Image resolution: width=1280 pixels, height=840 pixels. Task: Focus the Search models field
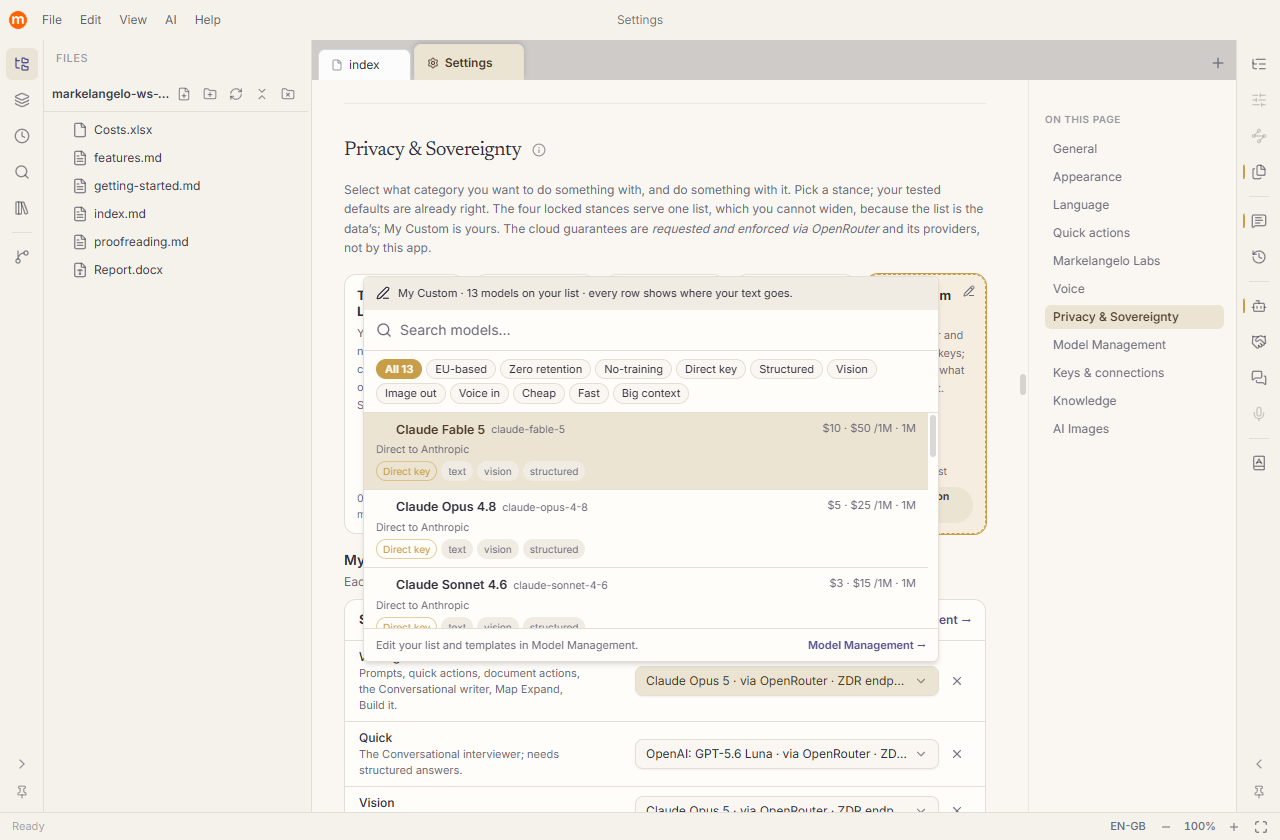pos(651,330)
